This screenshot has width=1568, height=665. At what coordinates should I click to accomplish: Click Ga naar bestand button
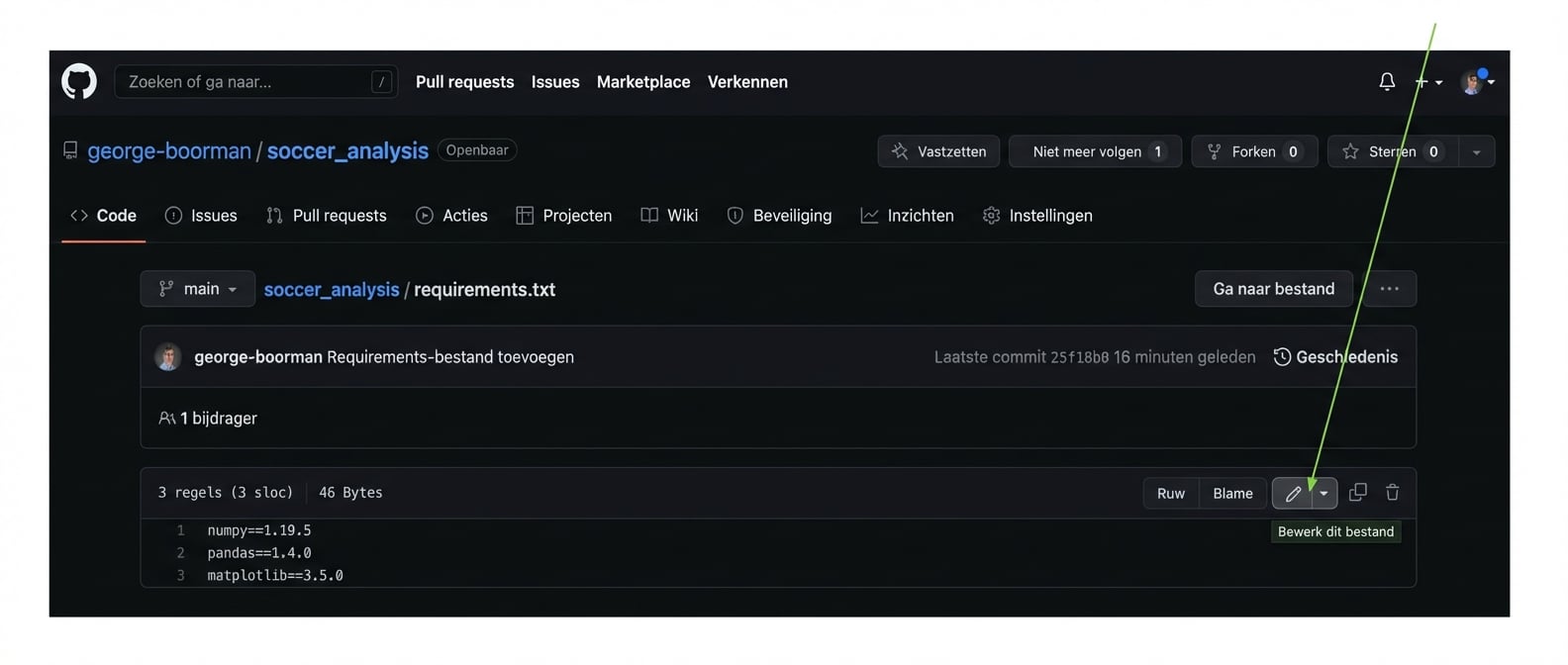(x=1273, y=289)
